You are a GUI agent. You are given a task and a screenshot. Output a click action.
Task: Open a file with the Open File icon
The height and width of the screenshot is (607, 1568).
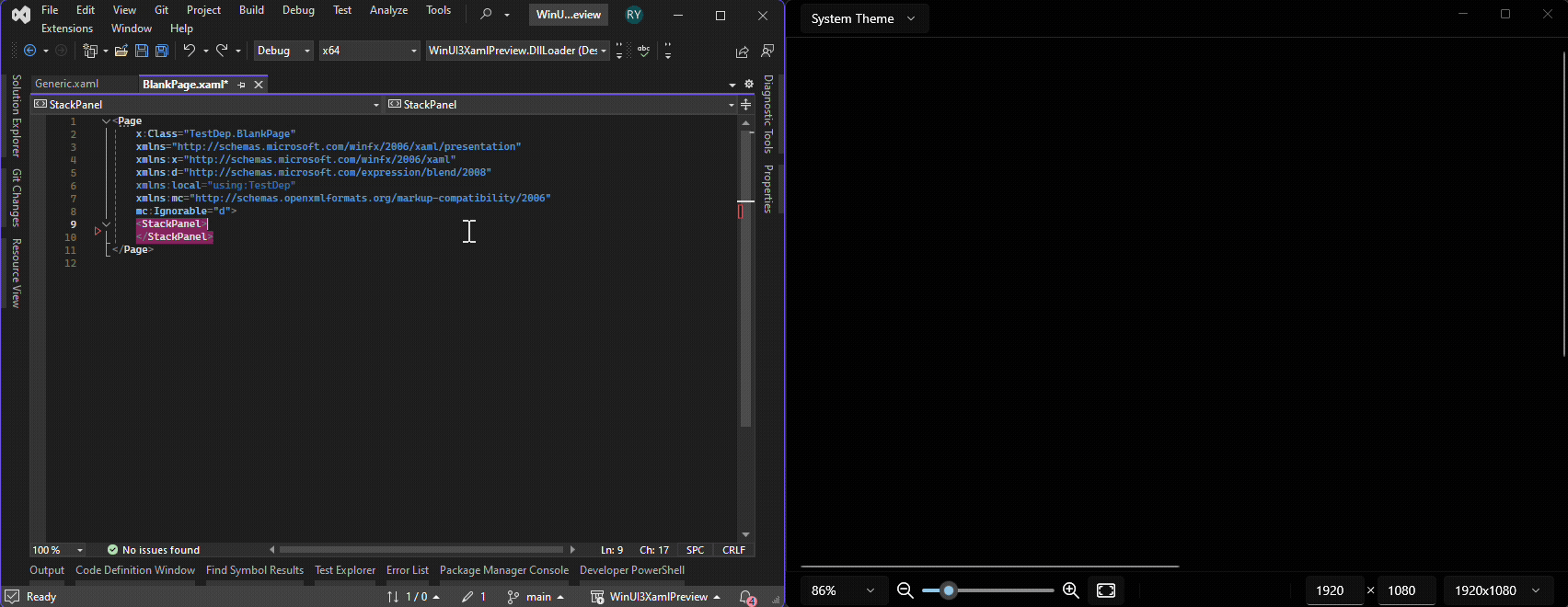click(x=121, y=51)
